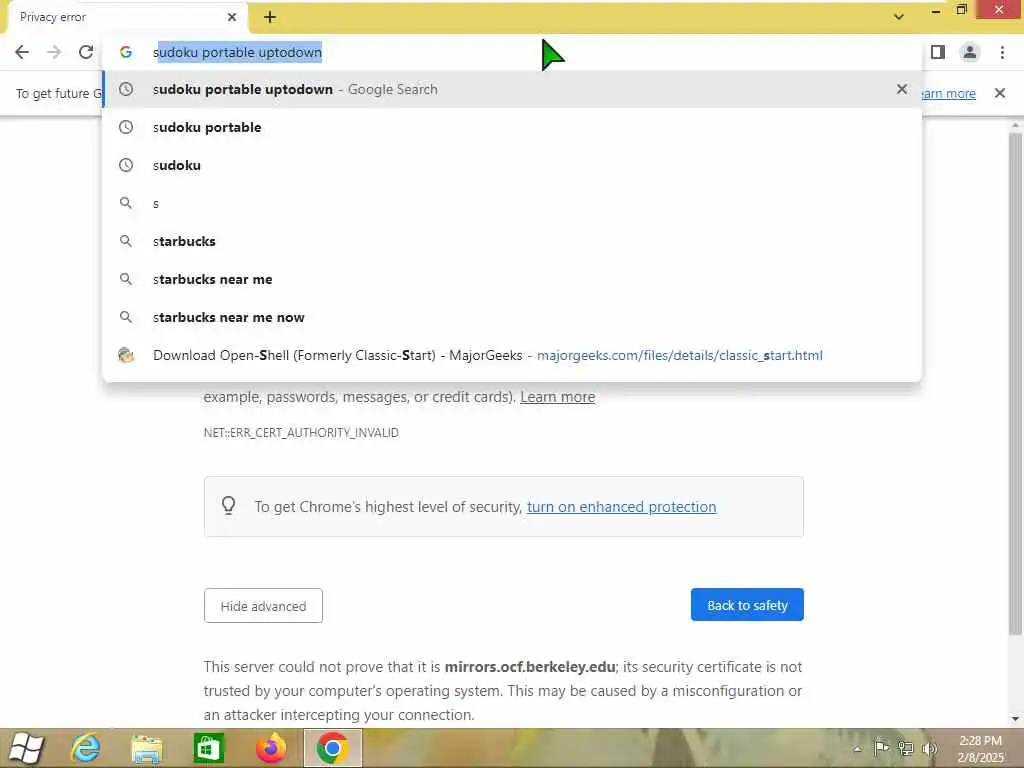1024x768 pixels.
Task: Select the 'sudoku portable uptodown' suggestion
Action: pyautogui.click(x=512, y=89)
